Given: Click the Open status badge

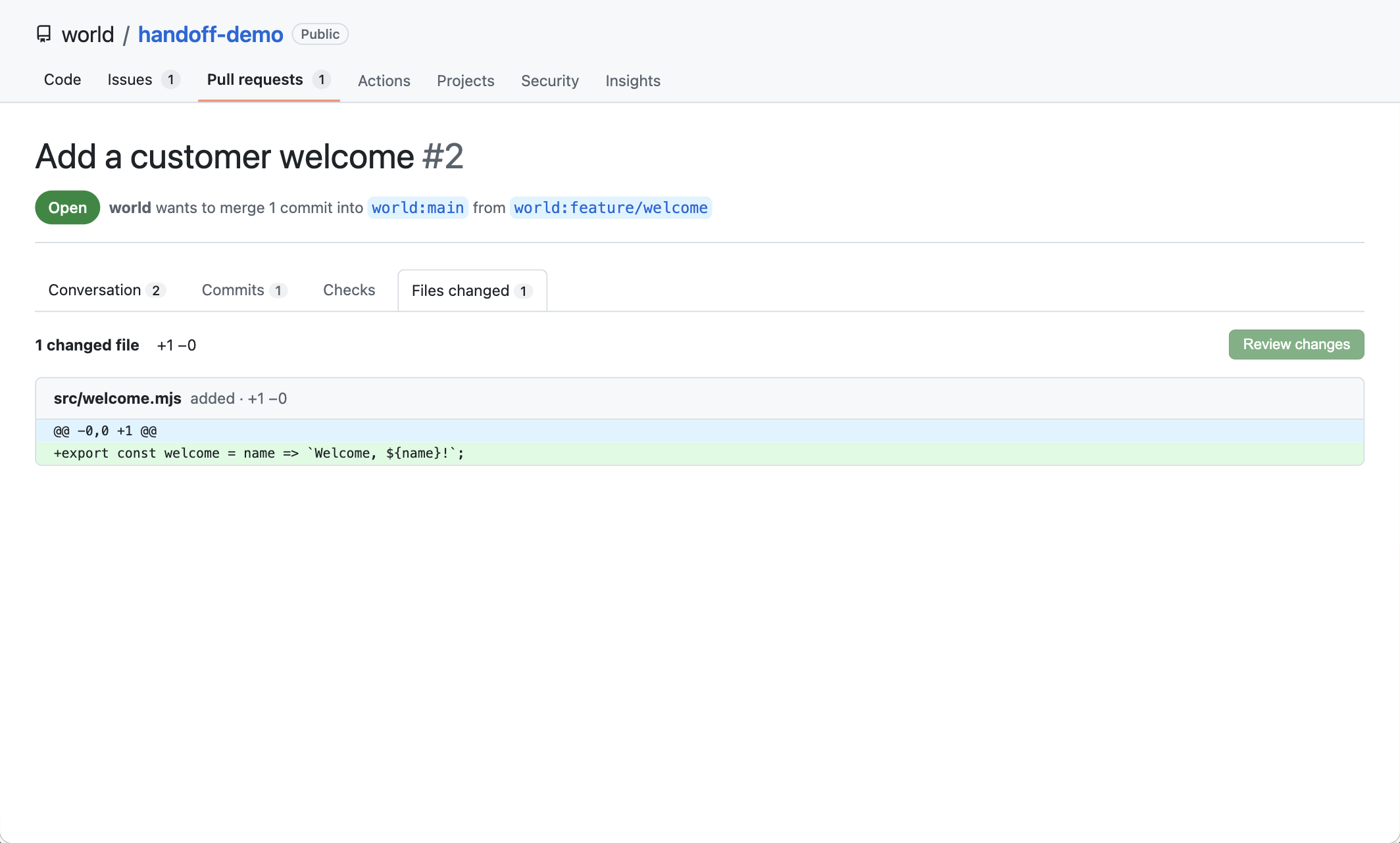Looking at the screenshot, I should tap(68, 208).
